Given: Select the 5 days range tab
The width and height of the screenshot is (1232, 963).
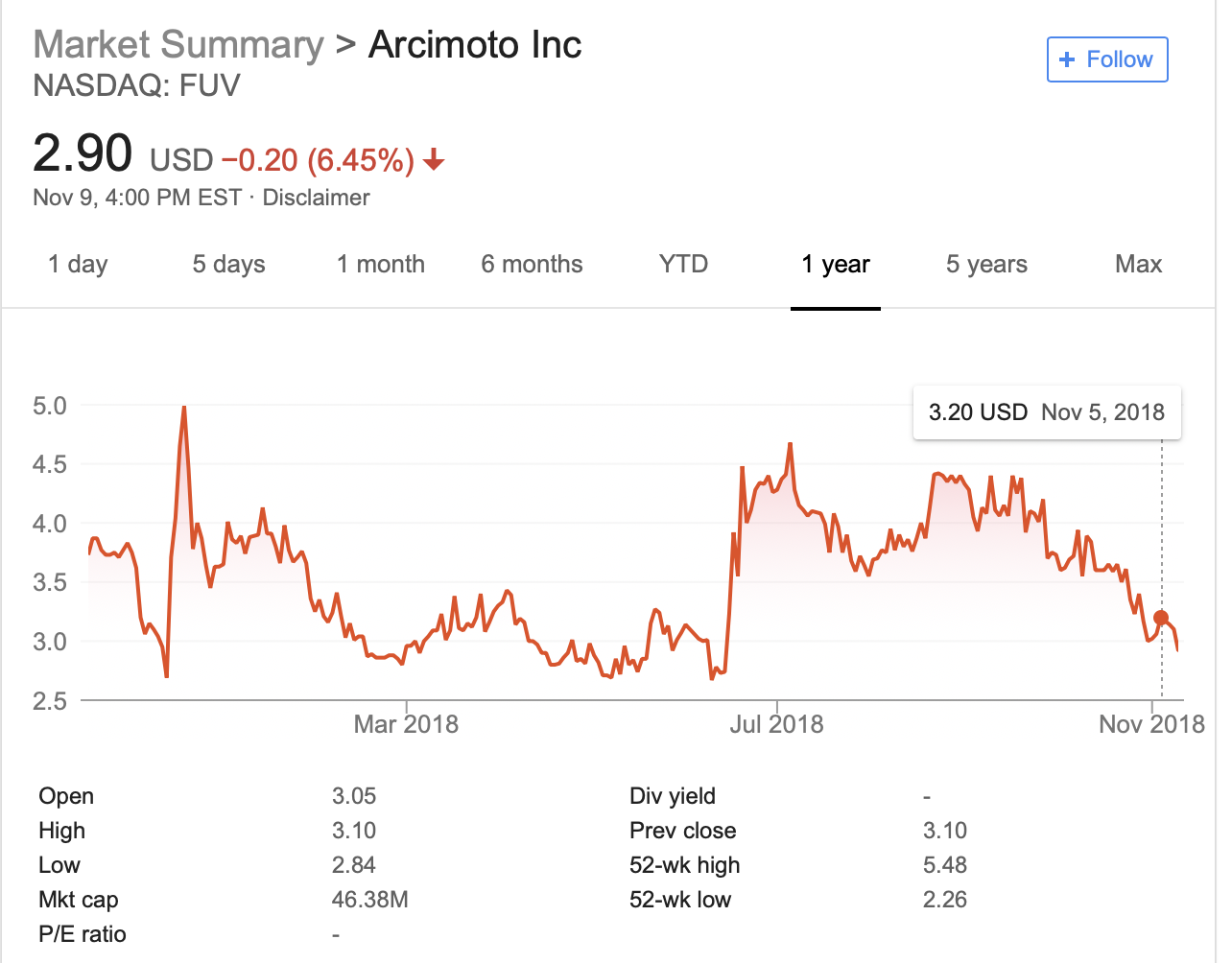Looking at the screenshot, I should [228, 264].
